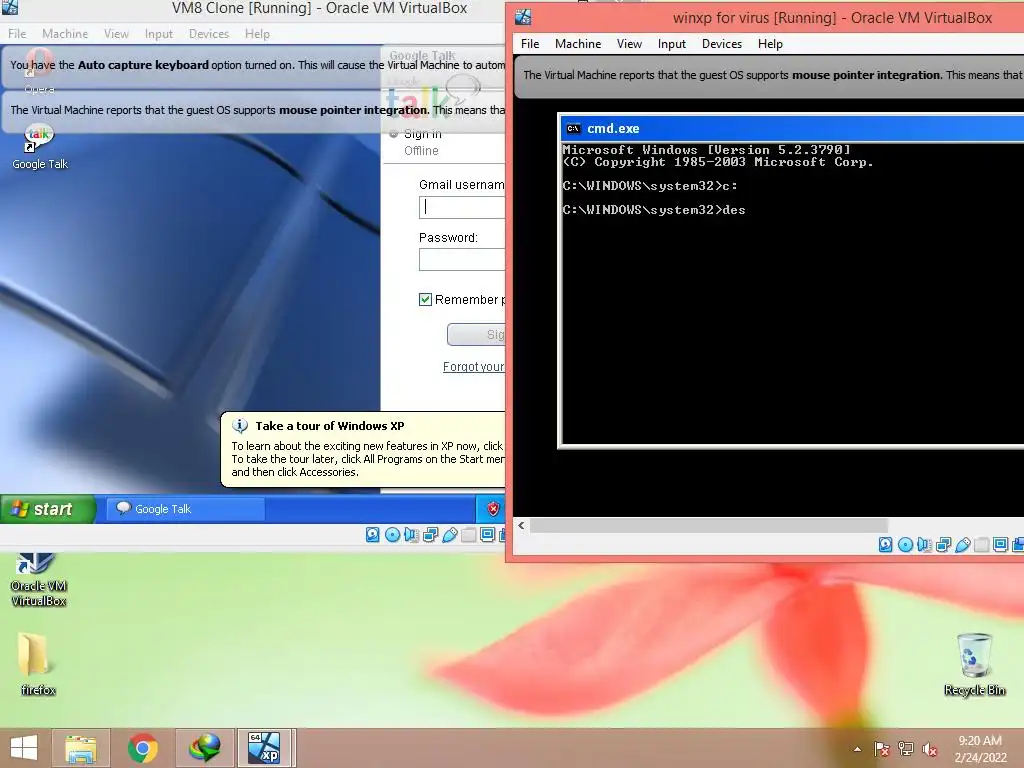Click the C:\WINDOWS\system32>des command line
1024x768 pixels.
click(654, 210)
